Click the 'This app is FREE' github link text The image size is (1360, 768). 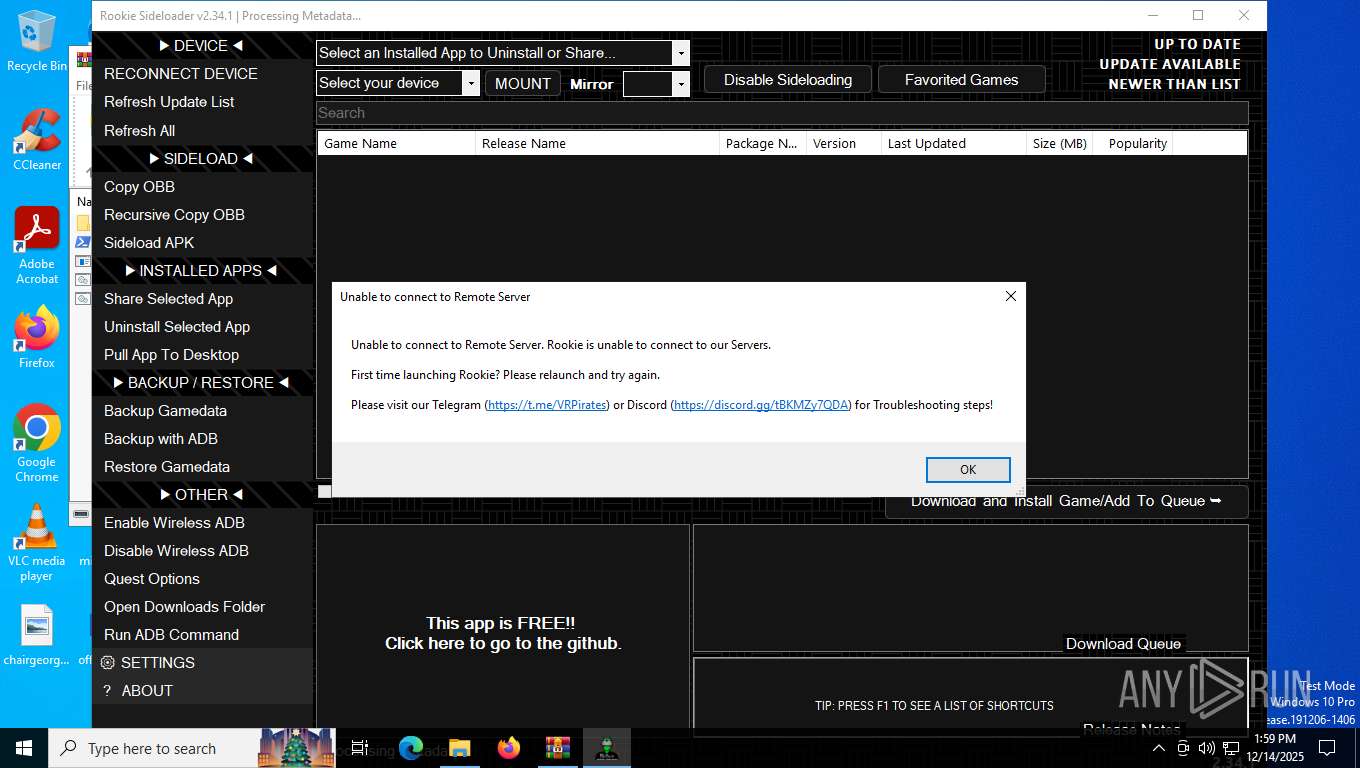click(503, 634)
